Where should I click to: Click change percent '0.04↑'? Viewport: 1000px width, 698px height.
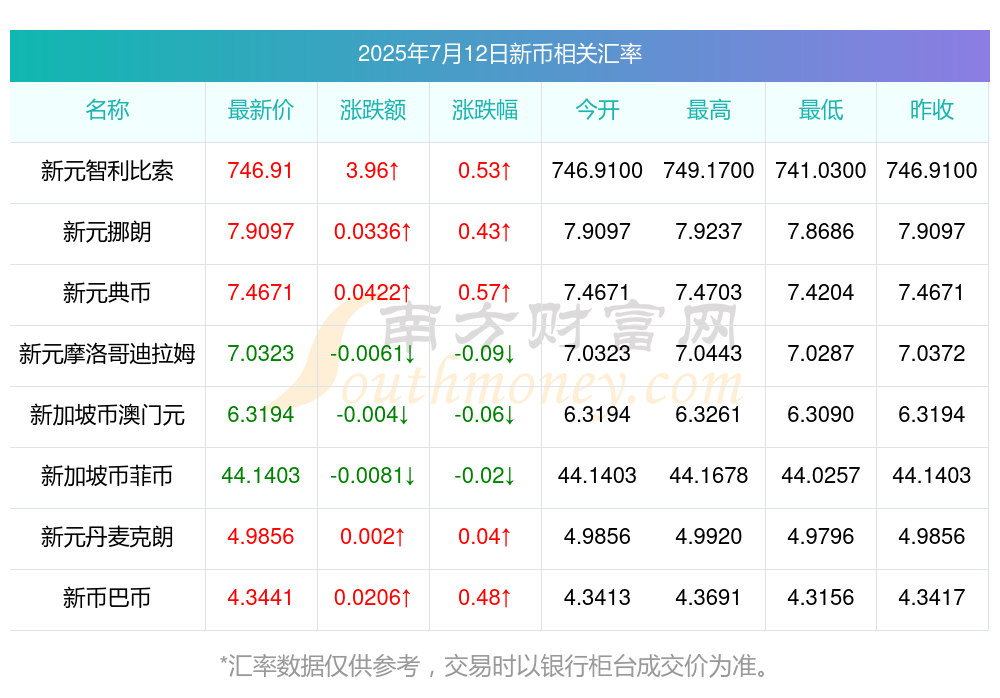(x=485, y=537)
